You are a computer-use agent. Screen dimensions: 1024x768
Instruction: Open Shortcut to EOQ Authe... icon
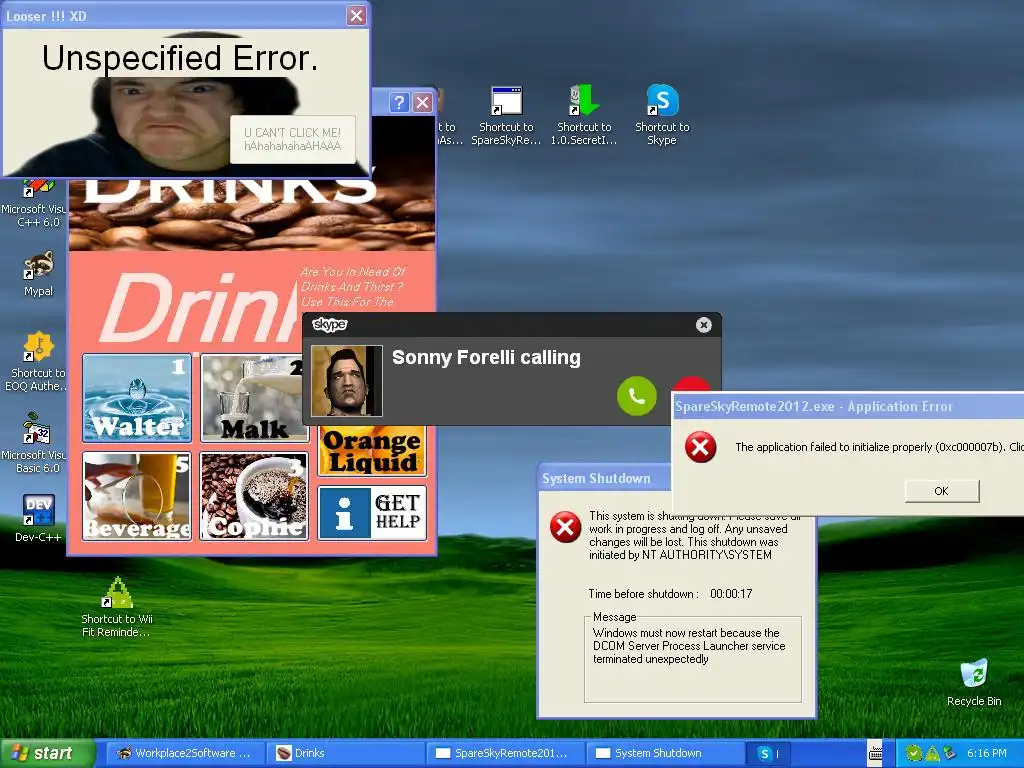(x=36, y=361)
